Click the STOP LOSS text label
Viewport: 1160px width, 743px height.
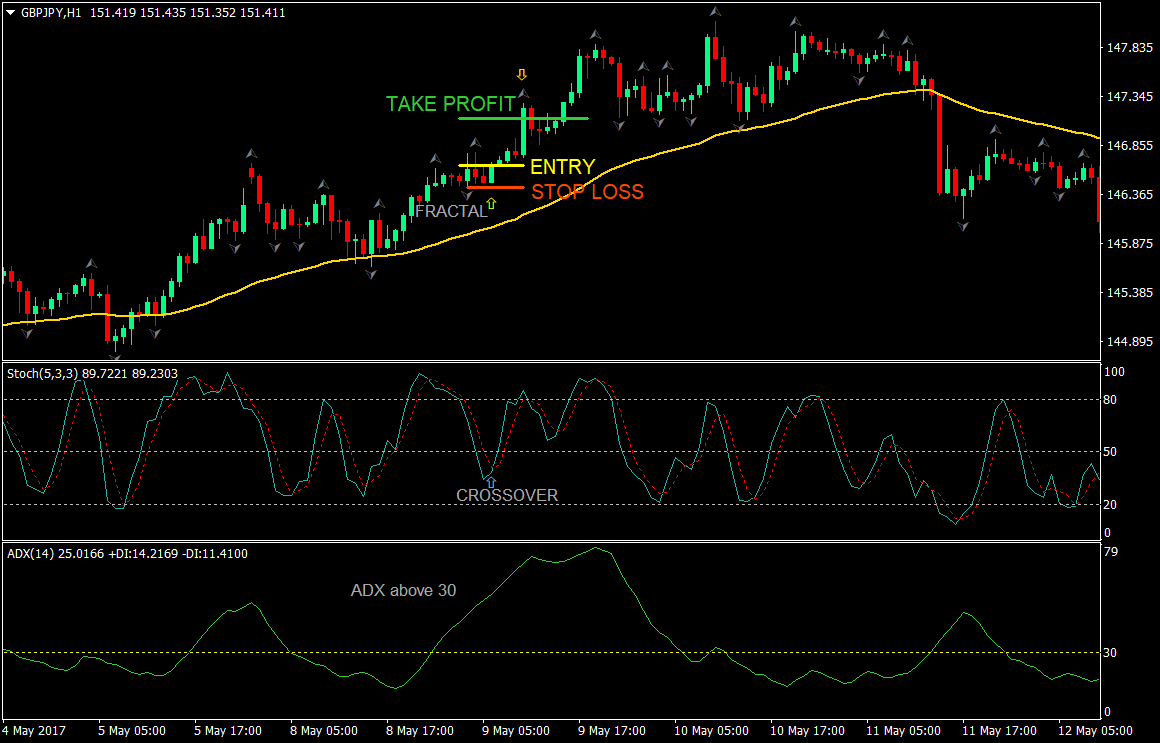(x=587, y=192)
